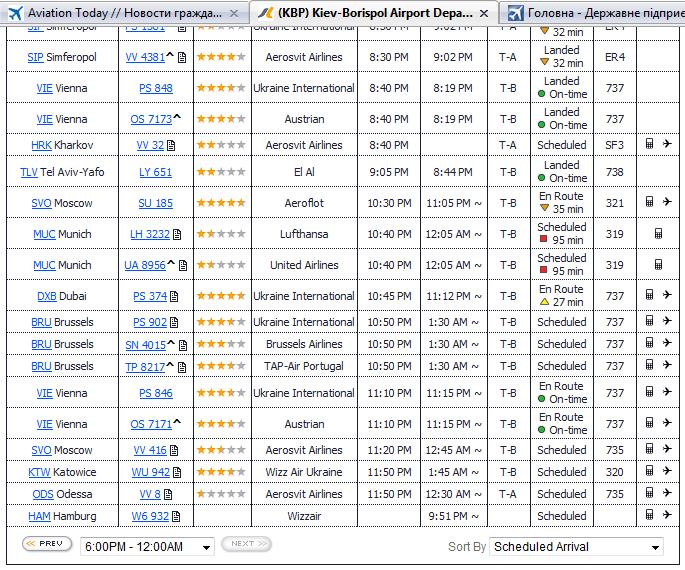Click the mobile alert icon for Moscow SU 185
This screenshot has height=570, width=685.
click(x=649, y=202)
